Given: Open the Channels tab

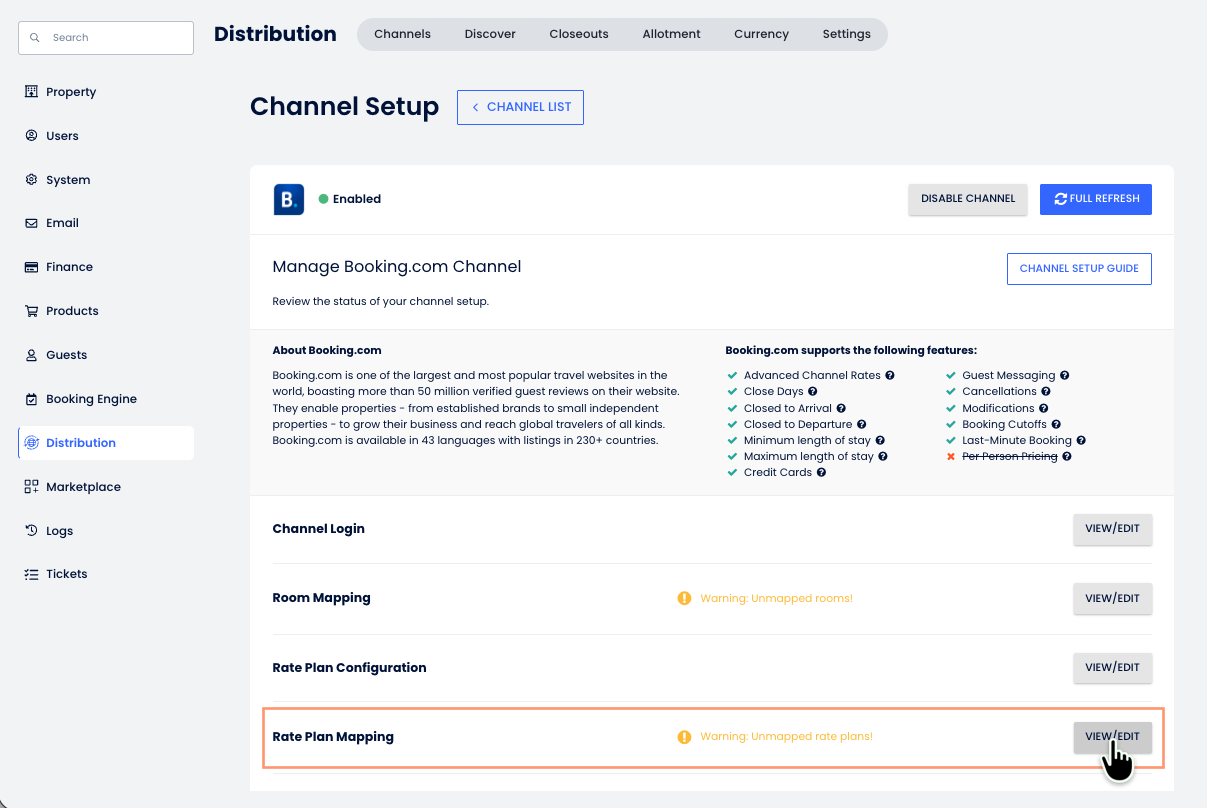Looking at the screenshot, I should tap(402, 34).
